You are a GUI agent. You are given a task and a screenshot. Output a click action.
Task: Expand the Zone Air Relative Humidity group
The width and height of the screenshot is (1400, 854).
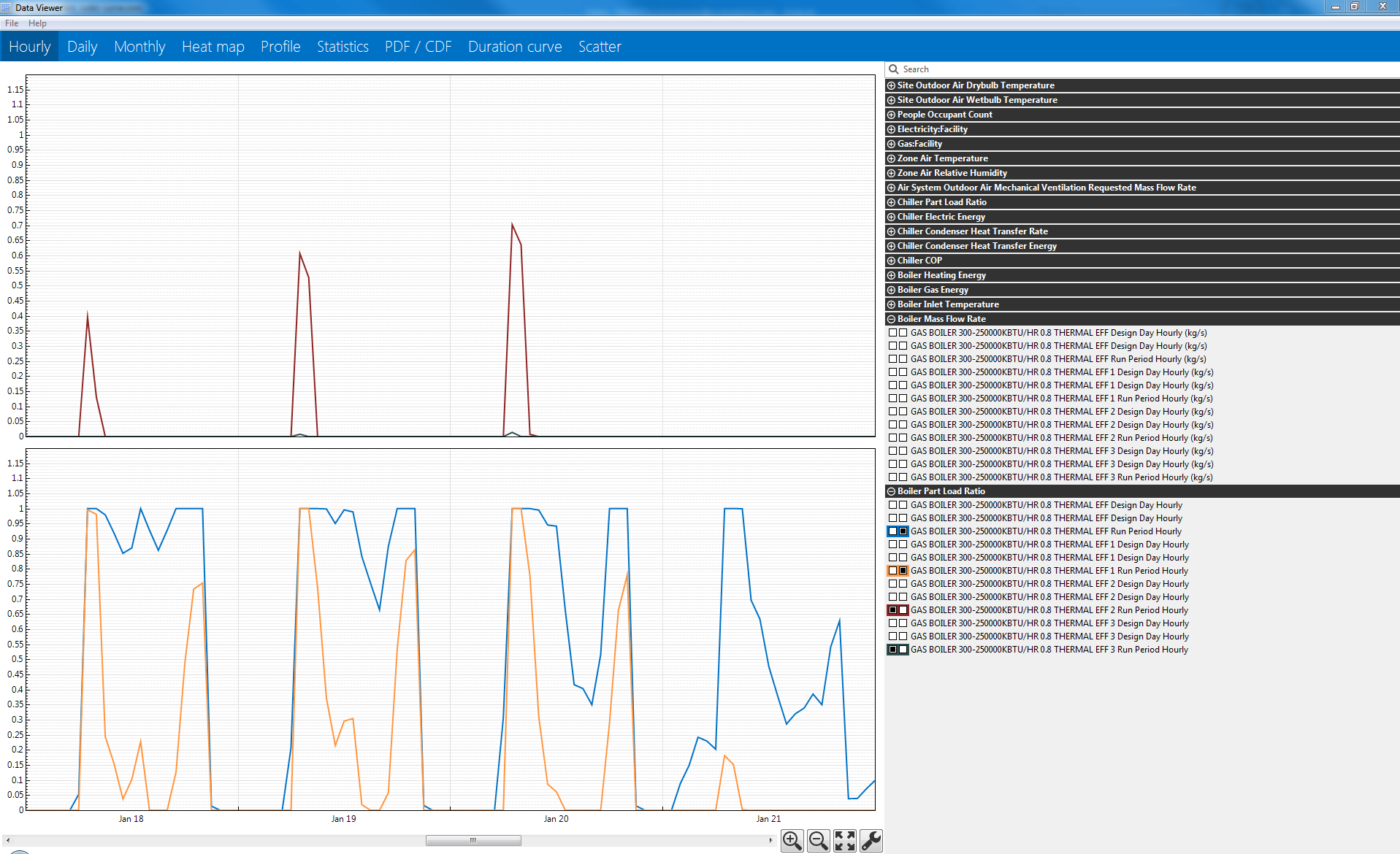click(x=891, y=173)
